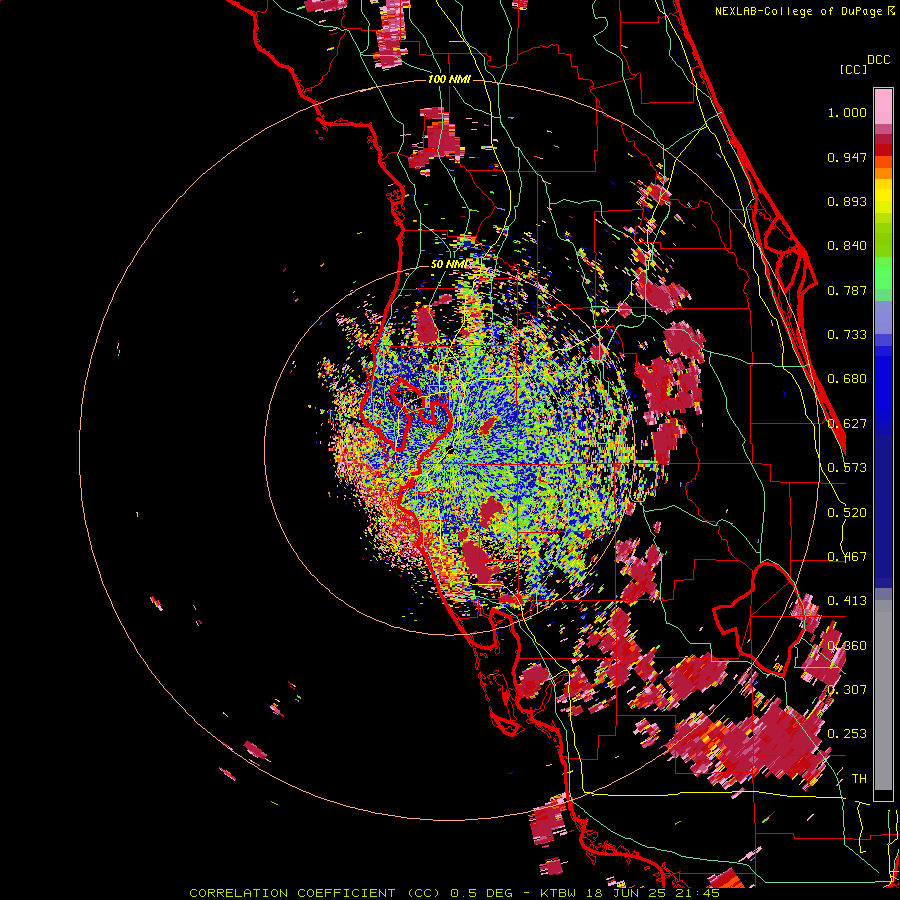
Task: Select the 0.680 legend value
Action: tap(847, 379)
